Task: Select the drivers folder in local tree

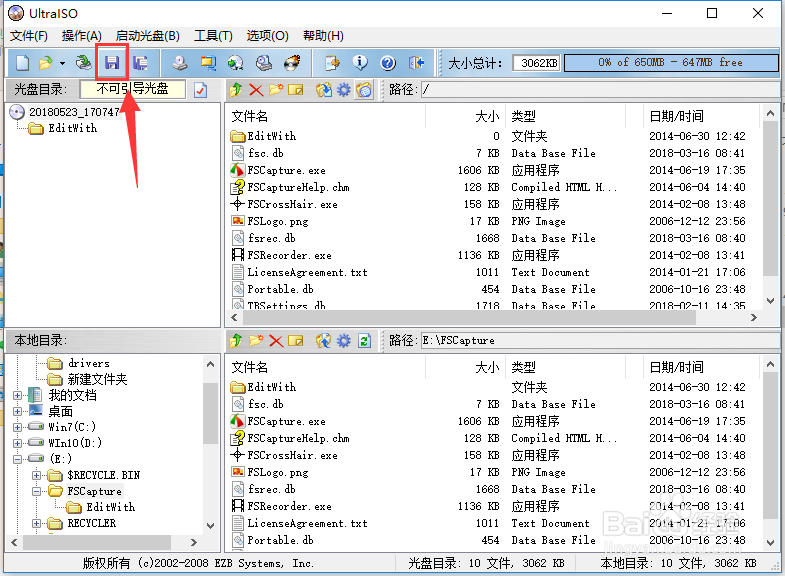Action: point(89,363)
